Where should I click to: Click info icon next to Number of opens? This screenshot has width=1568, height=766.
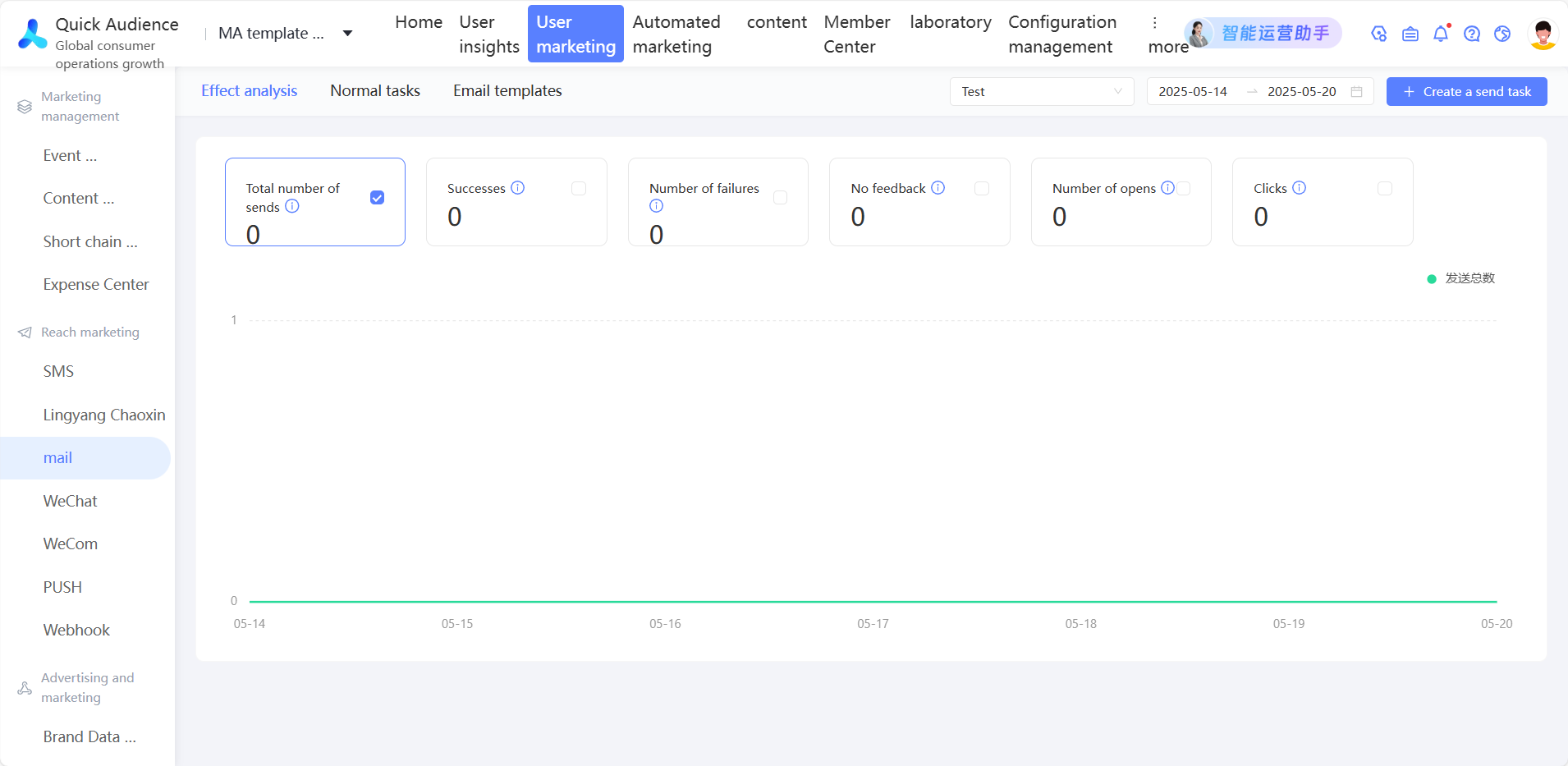[1167, 187]
